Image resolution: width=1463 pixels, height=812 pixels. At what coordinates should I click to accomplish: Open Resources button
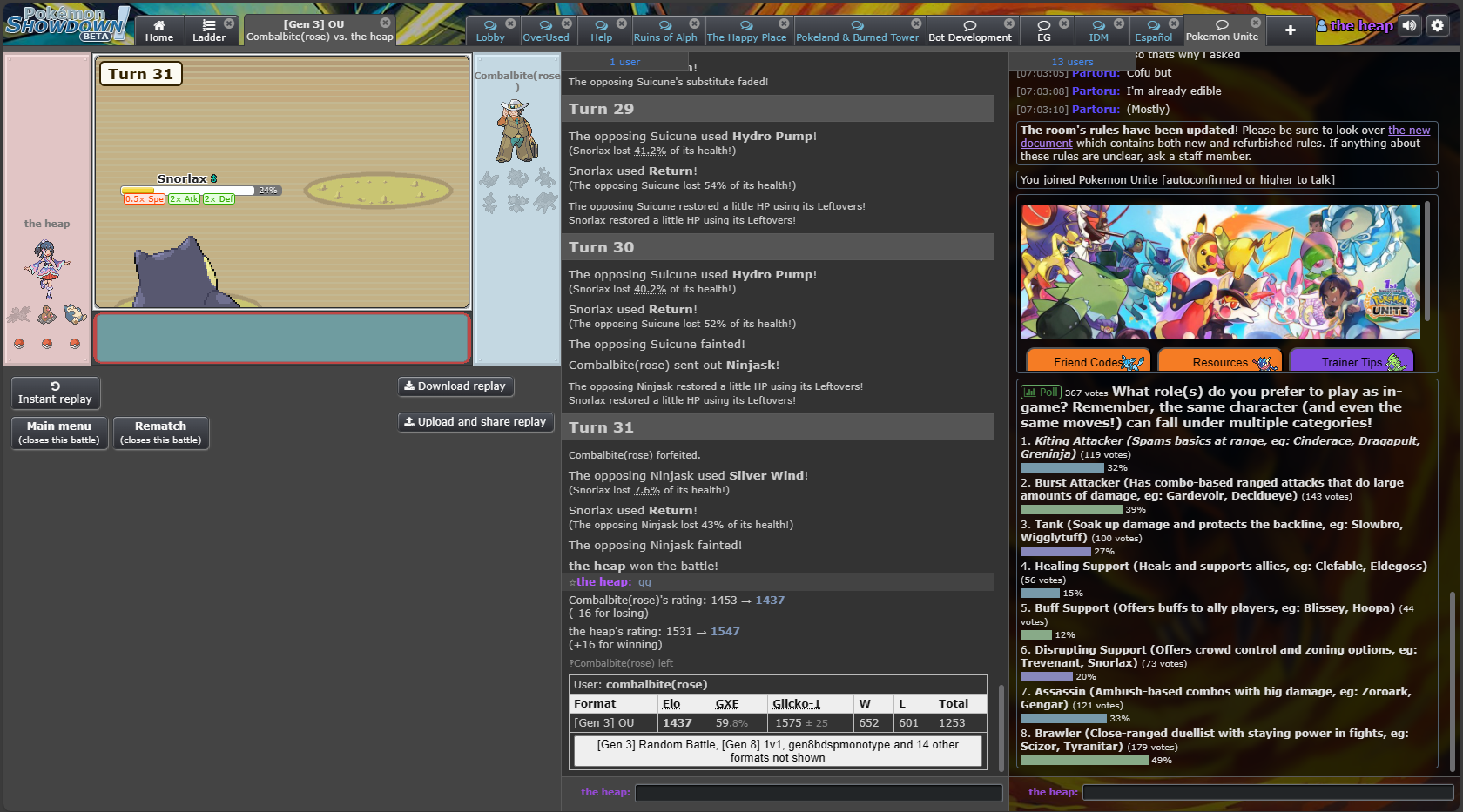(1219, 362)
